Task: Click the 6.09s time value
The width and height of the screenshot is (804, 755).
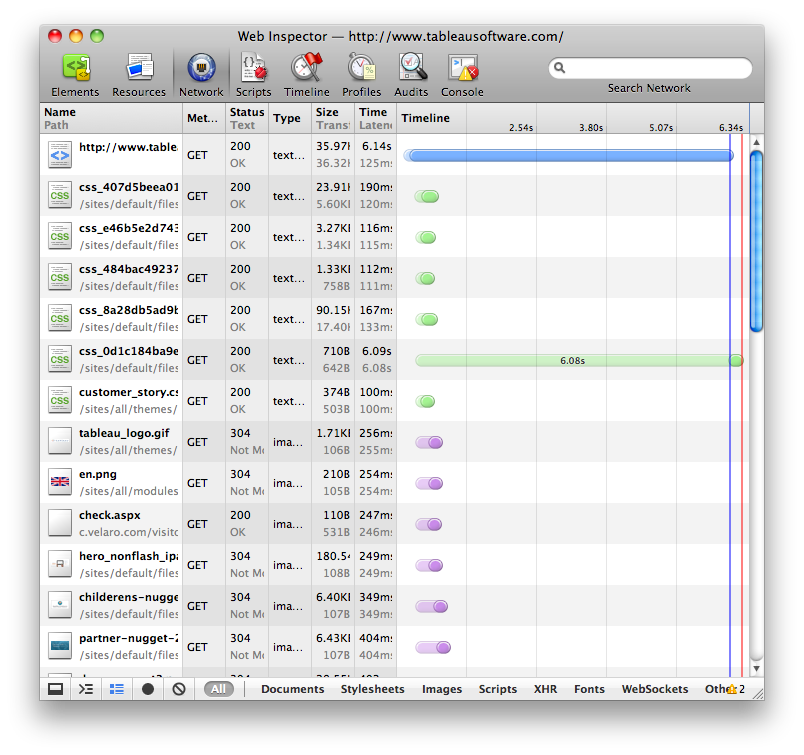Action: [x=377, y=351]
